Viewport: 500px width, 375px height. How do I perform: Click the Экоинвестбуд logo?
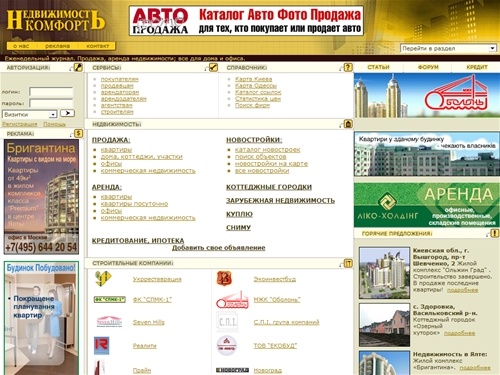pyautogui.click(x=225, y=278)
